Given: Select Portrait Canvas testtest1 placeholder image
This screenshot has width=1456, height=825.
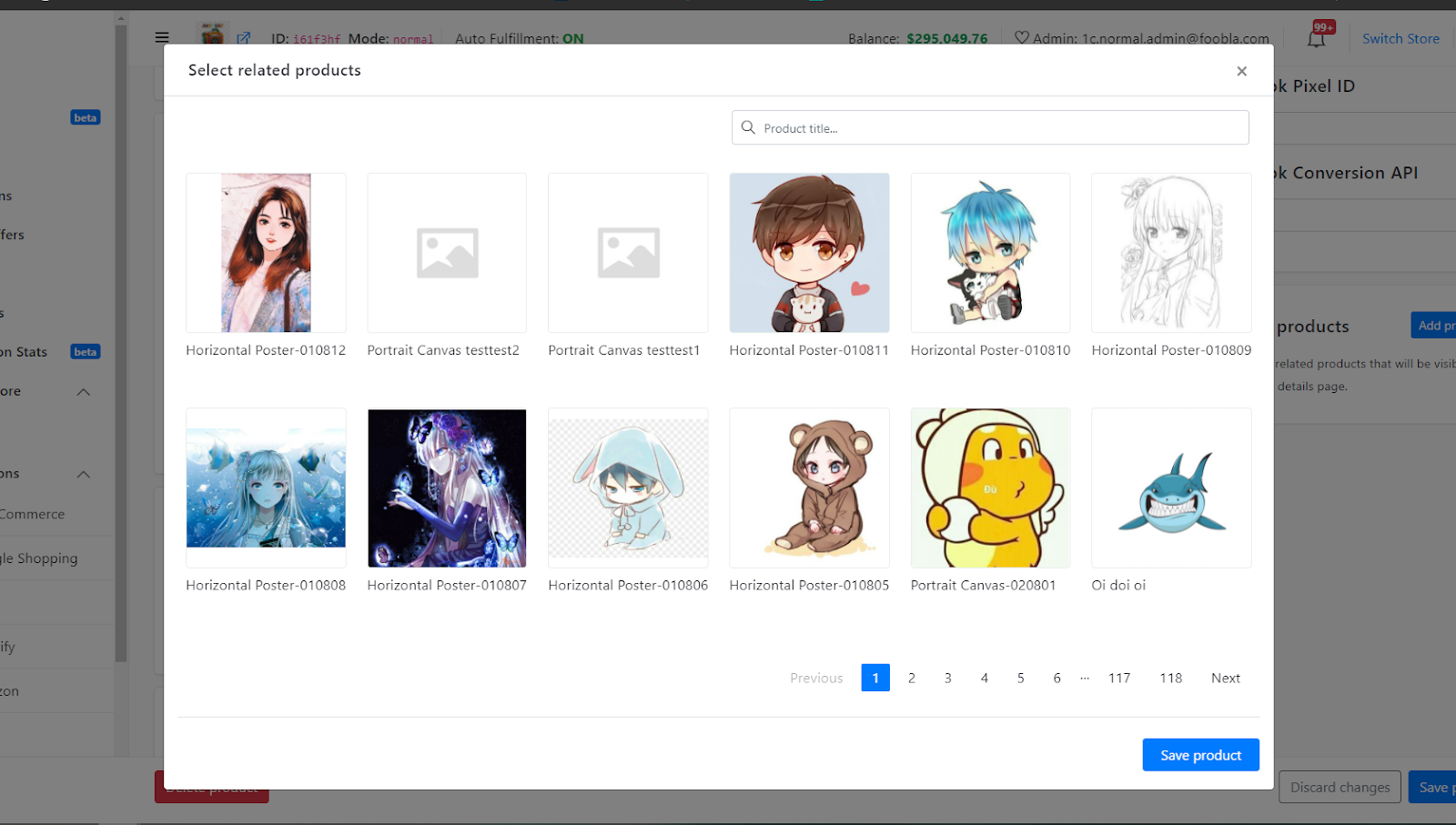Looking at the screenshot, I should [628, 253].
